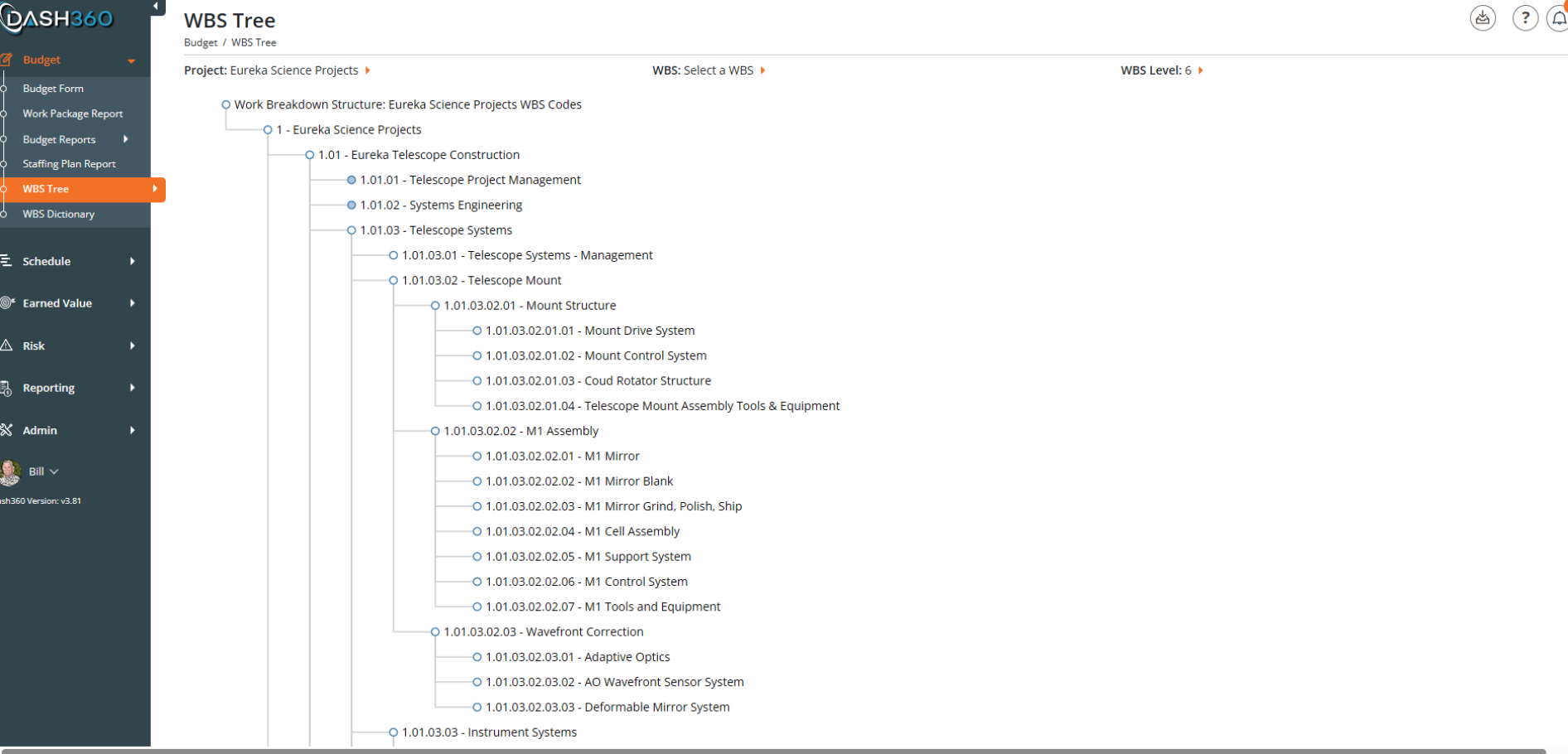Open Budget Form menu item
This screenshot has width=1568, height=754.
coord(53,89)
